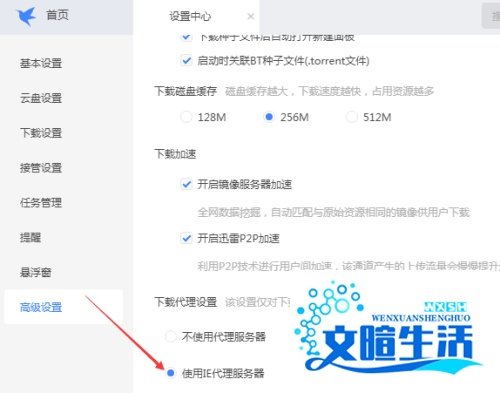Click the 下载磁盘缓存 section heading
The width and height of the screenshot is (500, 393).
click(185, 91)
